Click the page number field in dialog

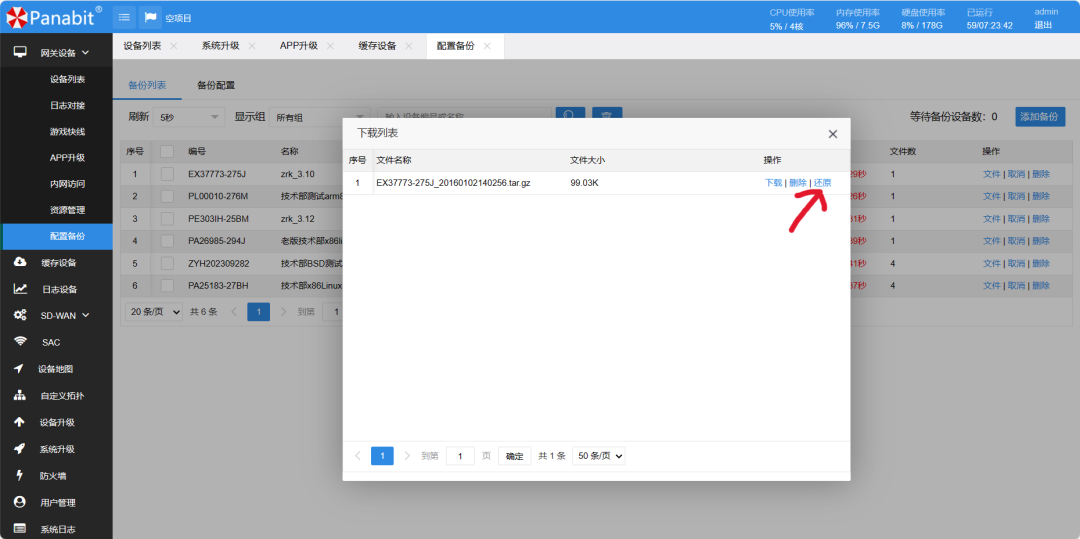pyautogui.click(x=460, y=456)
